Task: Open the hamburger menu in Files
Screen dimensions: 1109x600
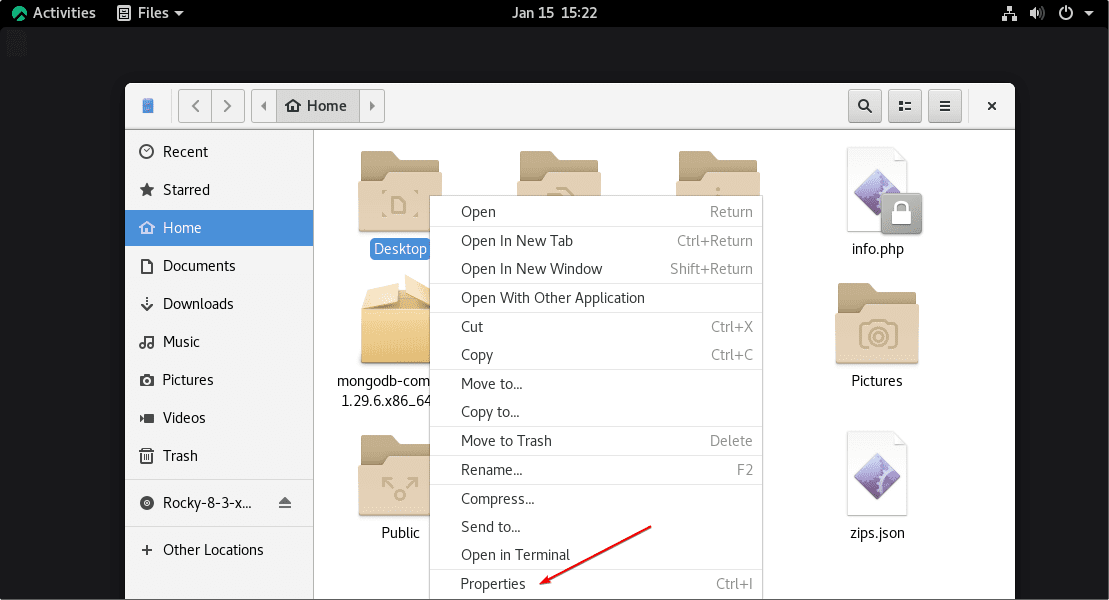Action: tap(944, 105)
